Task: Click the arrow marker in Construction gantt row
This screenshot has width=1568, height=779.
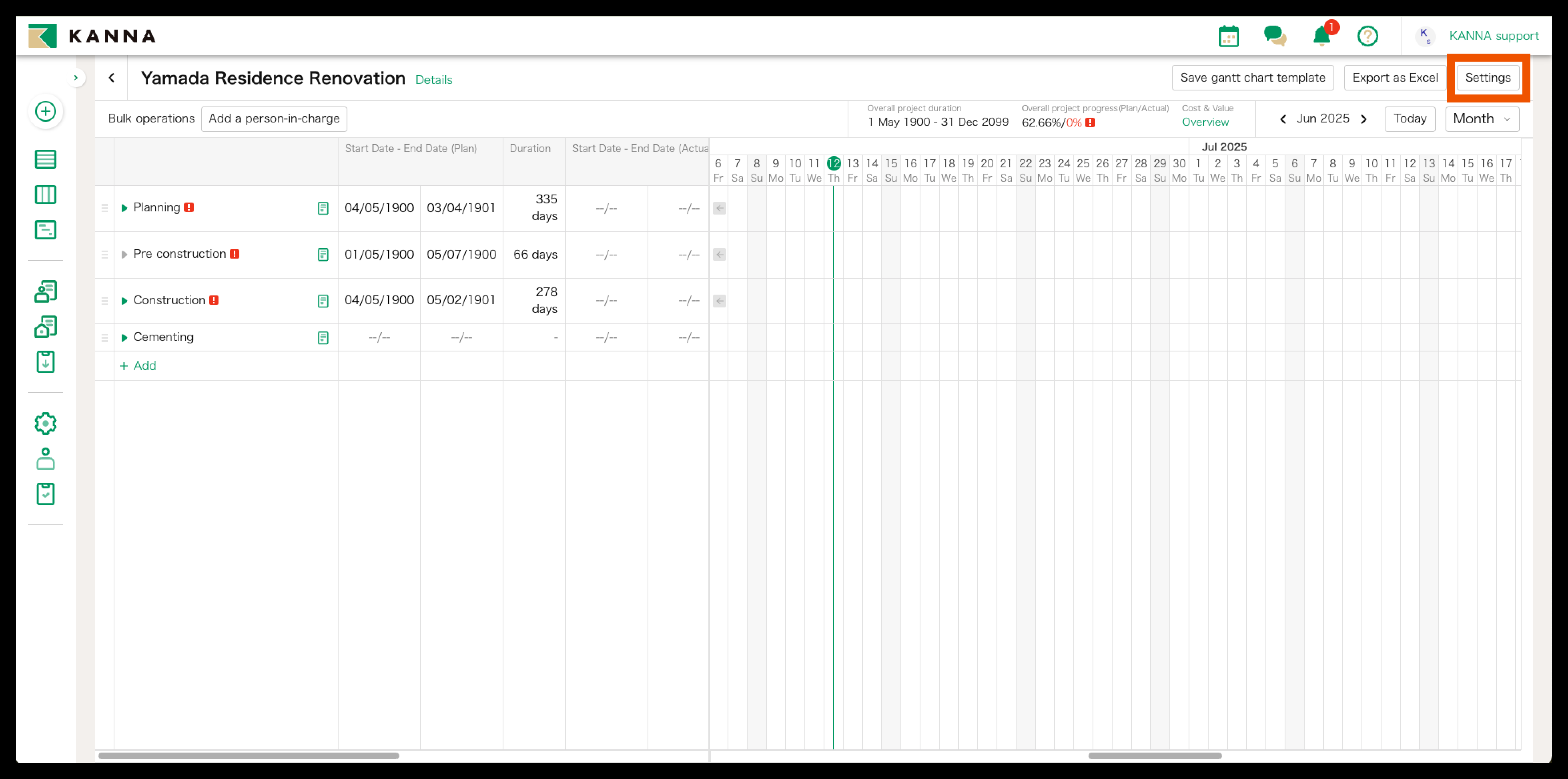Action: [x=720, y=301]
